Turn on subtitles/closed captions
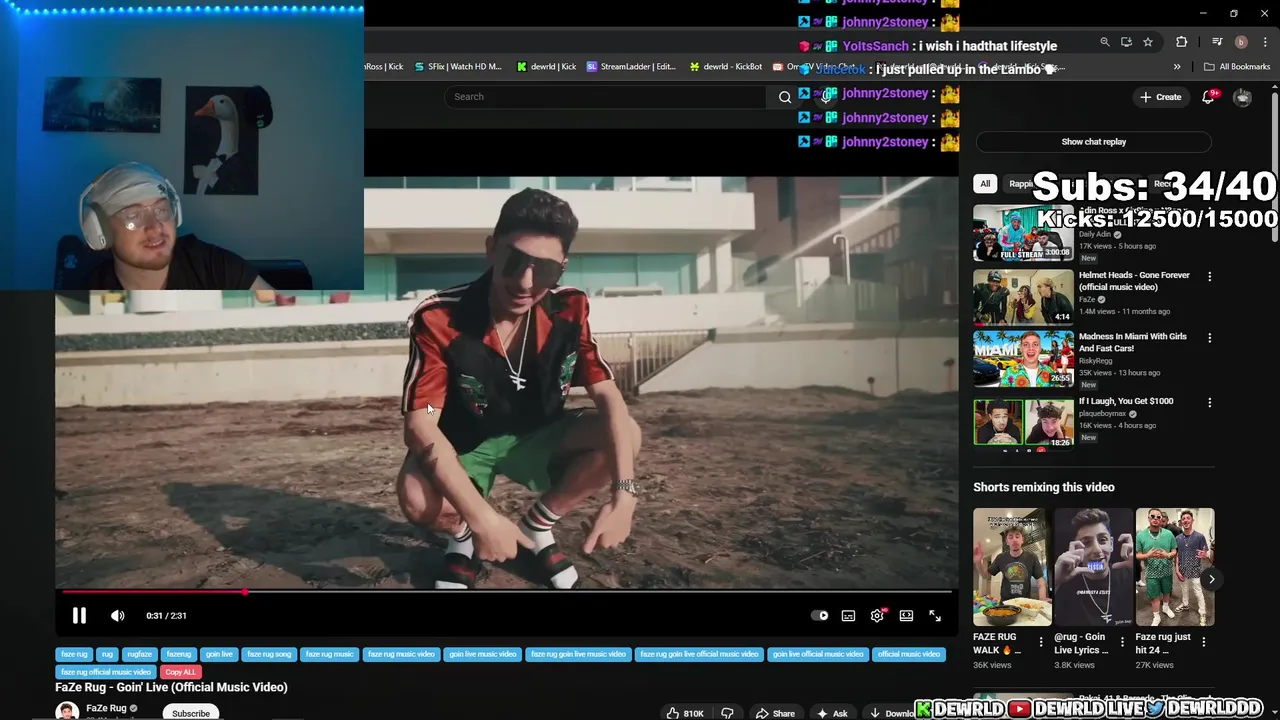Image resolution: width=1280 pixels, height=720 pixels. coord(848,616)
